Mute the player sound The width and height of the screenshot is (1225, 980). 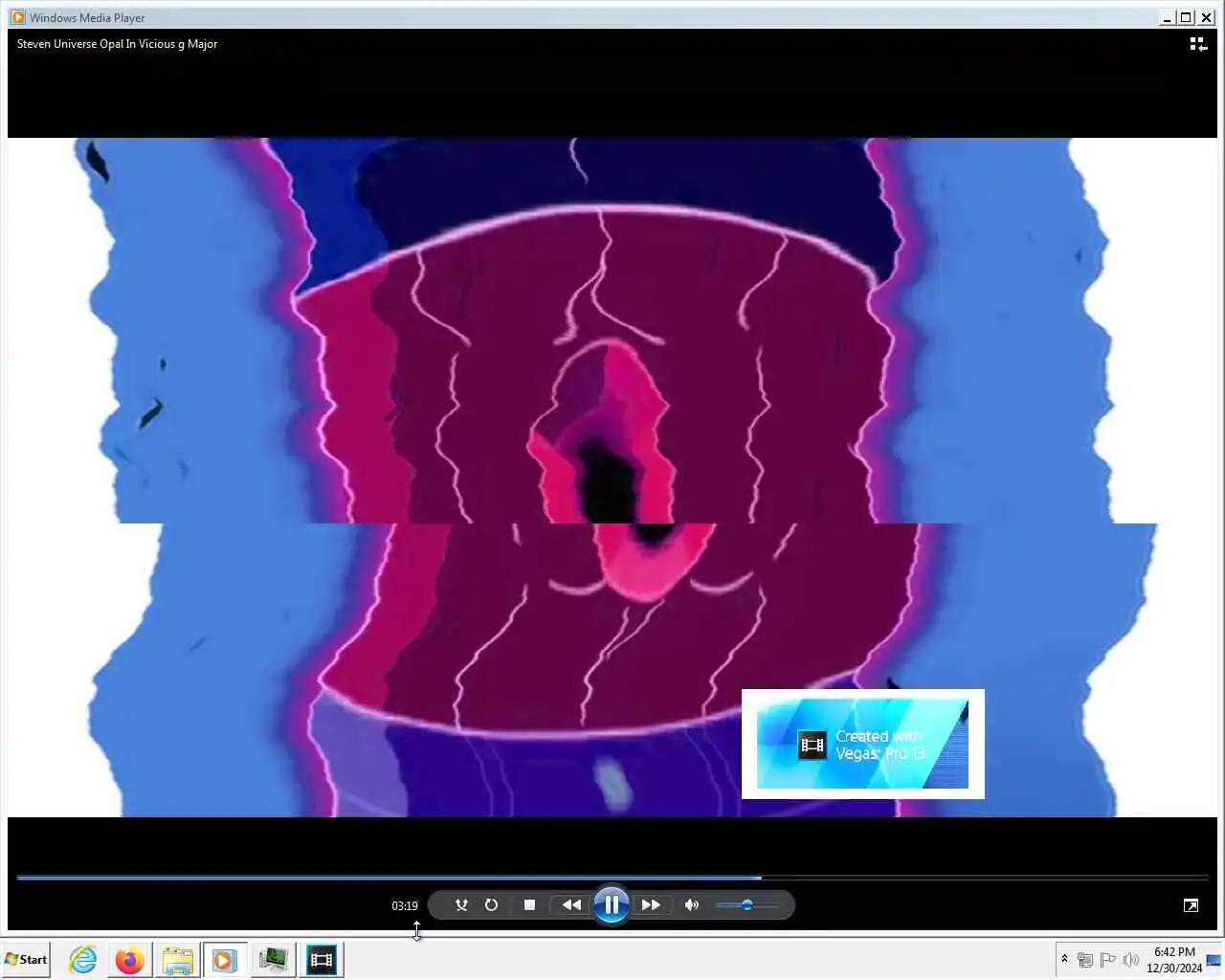coord(692,904)
